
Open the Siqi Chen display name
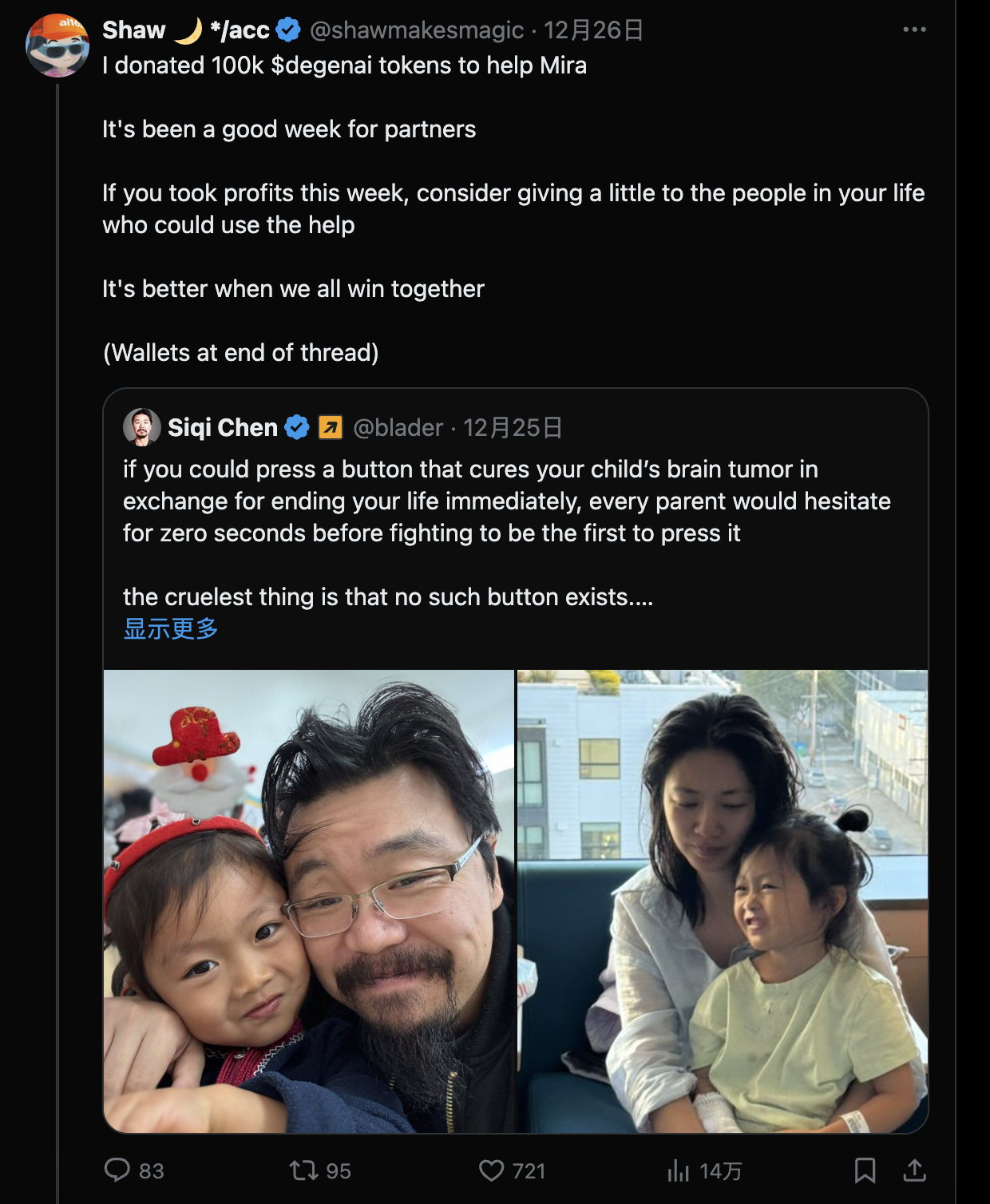223,428
